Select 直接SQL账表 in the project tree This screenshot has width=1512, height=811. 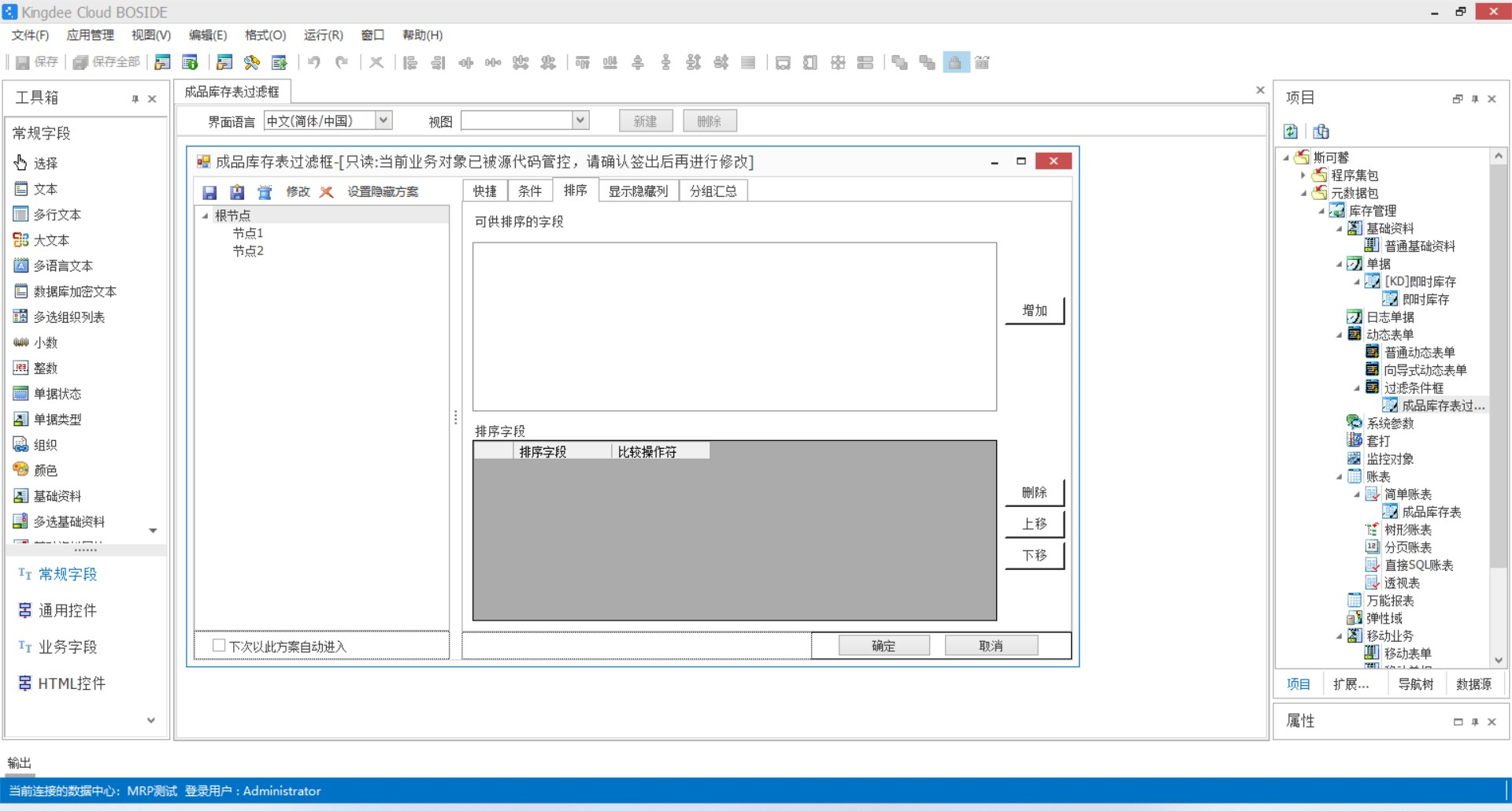pos(1418,565)
